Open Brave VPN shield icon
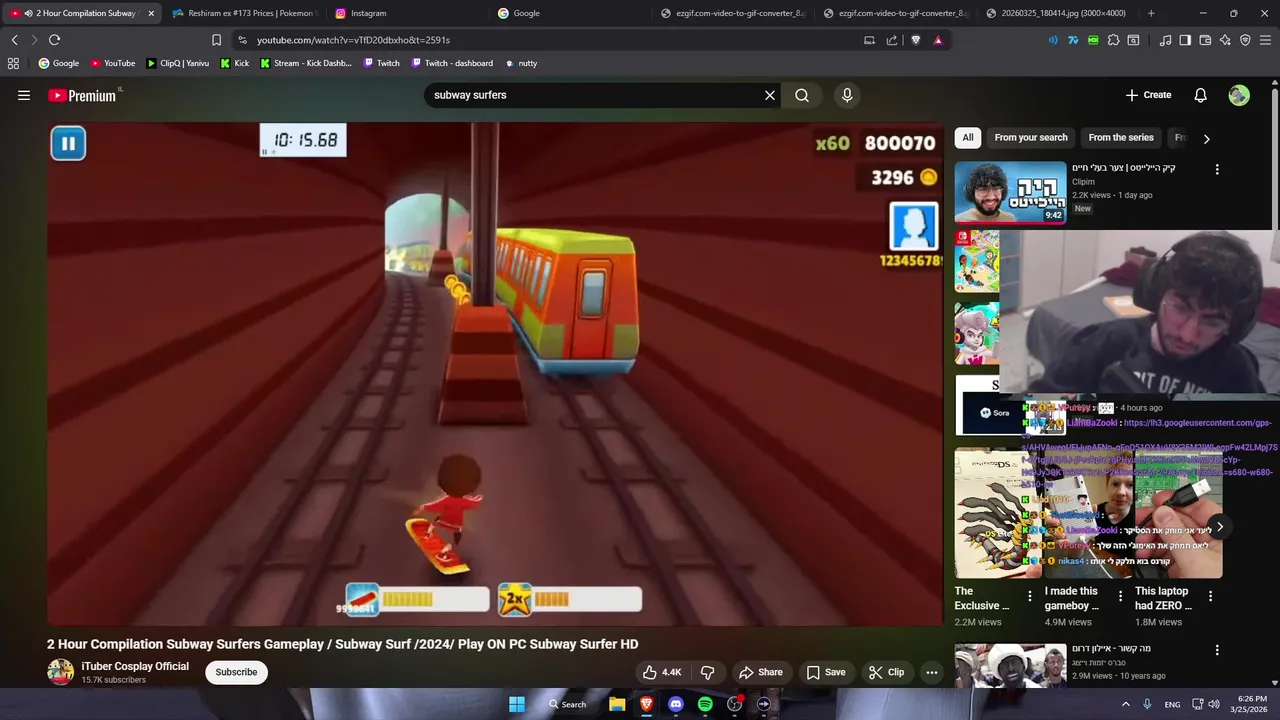 1245,40
